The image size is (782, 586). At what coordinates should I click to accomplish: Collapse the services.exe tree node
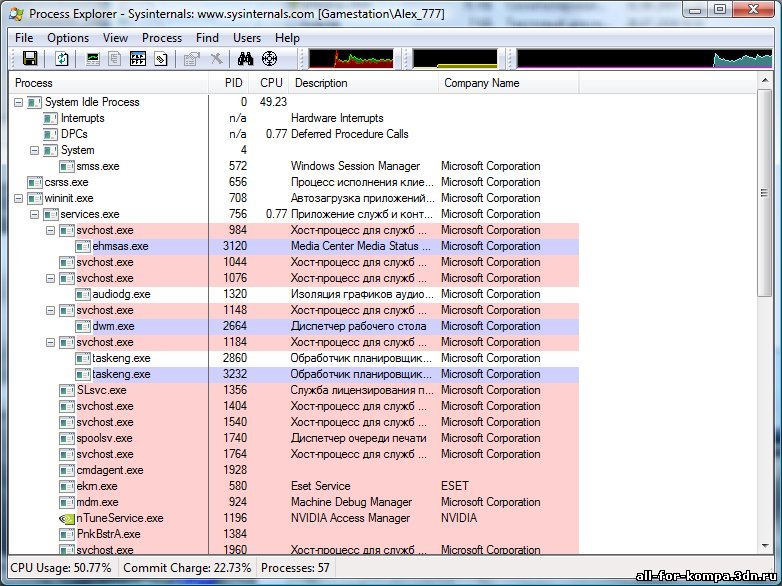click(34, 214)
